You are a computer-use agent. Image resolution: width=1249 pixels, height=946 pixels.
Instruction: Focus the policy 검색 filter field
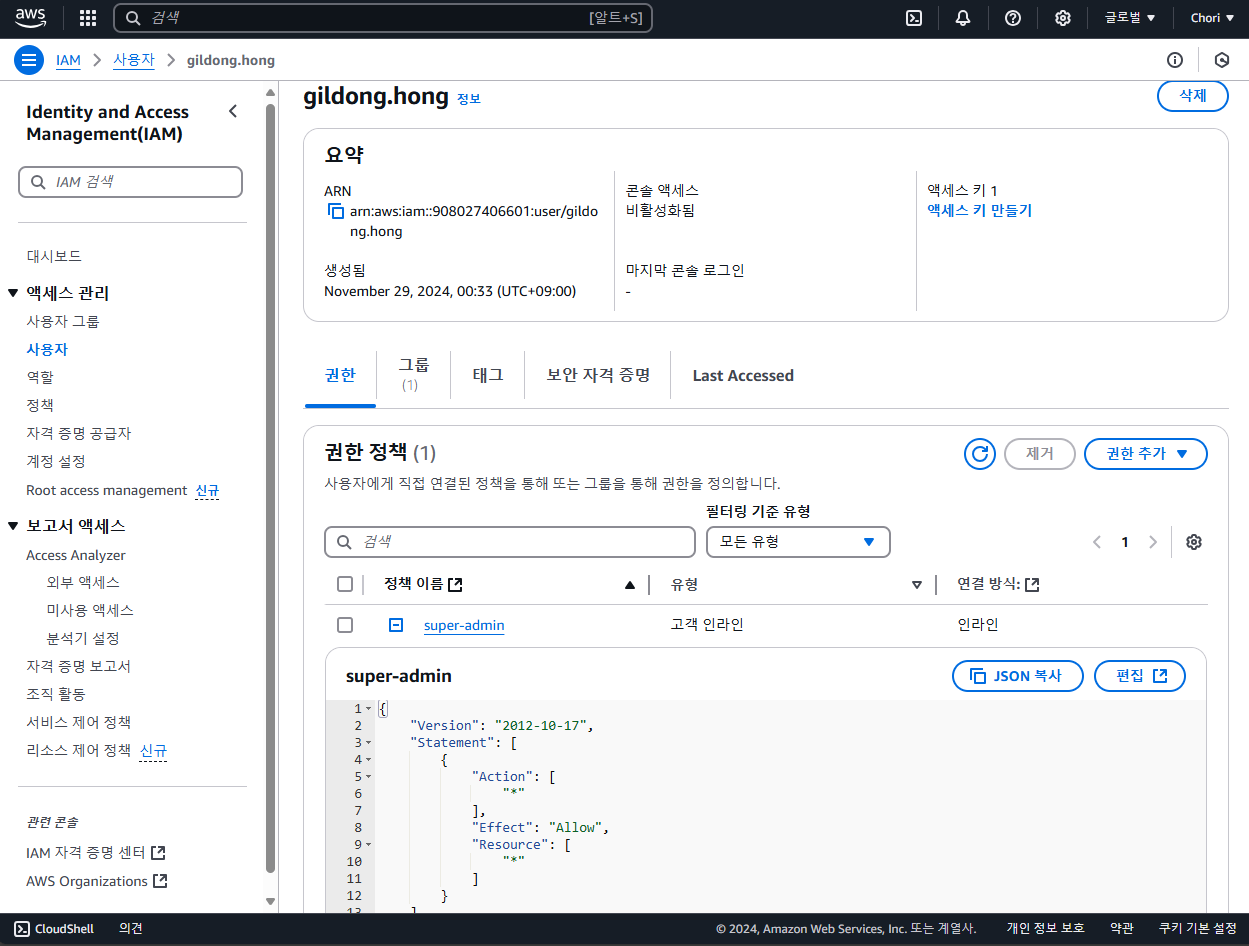(x=510, y=542)
